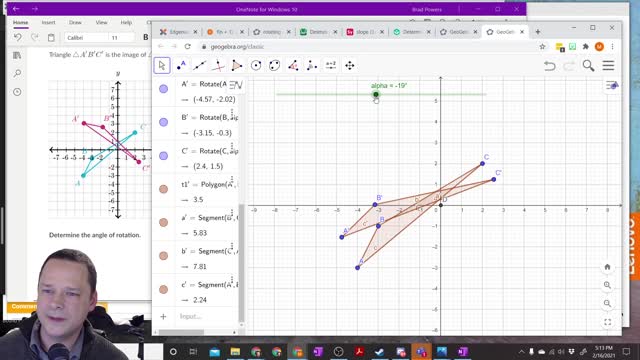
Task: Open a new Chrome tab with plus
Action: tap(538, 32)
